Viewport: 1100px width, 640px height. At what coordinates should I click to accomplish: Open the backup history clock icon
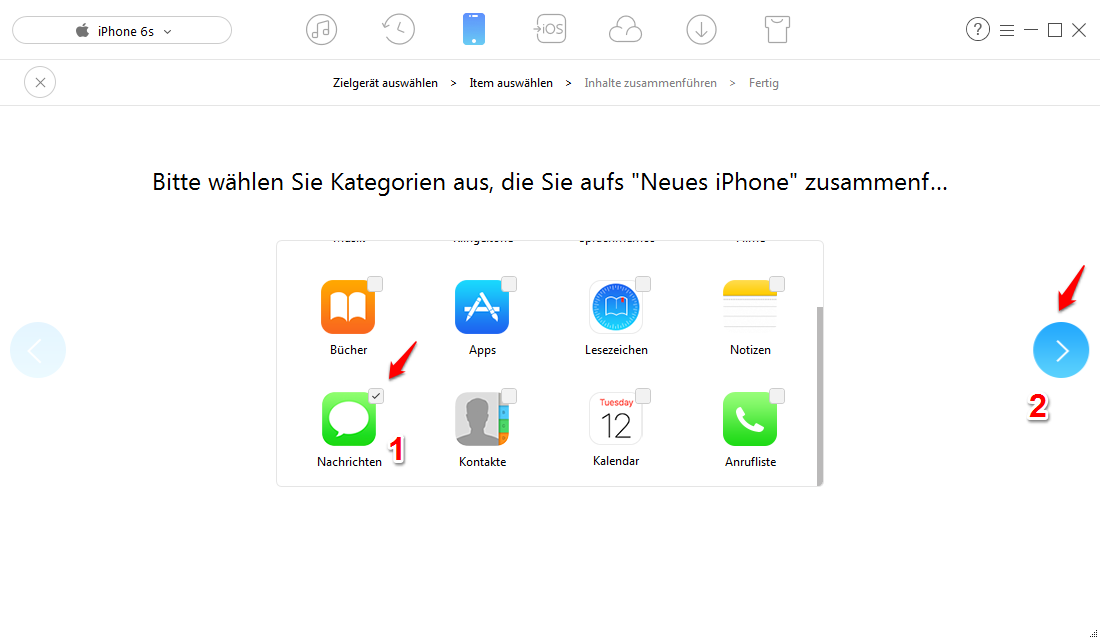click(x=398, y=29)
